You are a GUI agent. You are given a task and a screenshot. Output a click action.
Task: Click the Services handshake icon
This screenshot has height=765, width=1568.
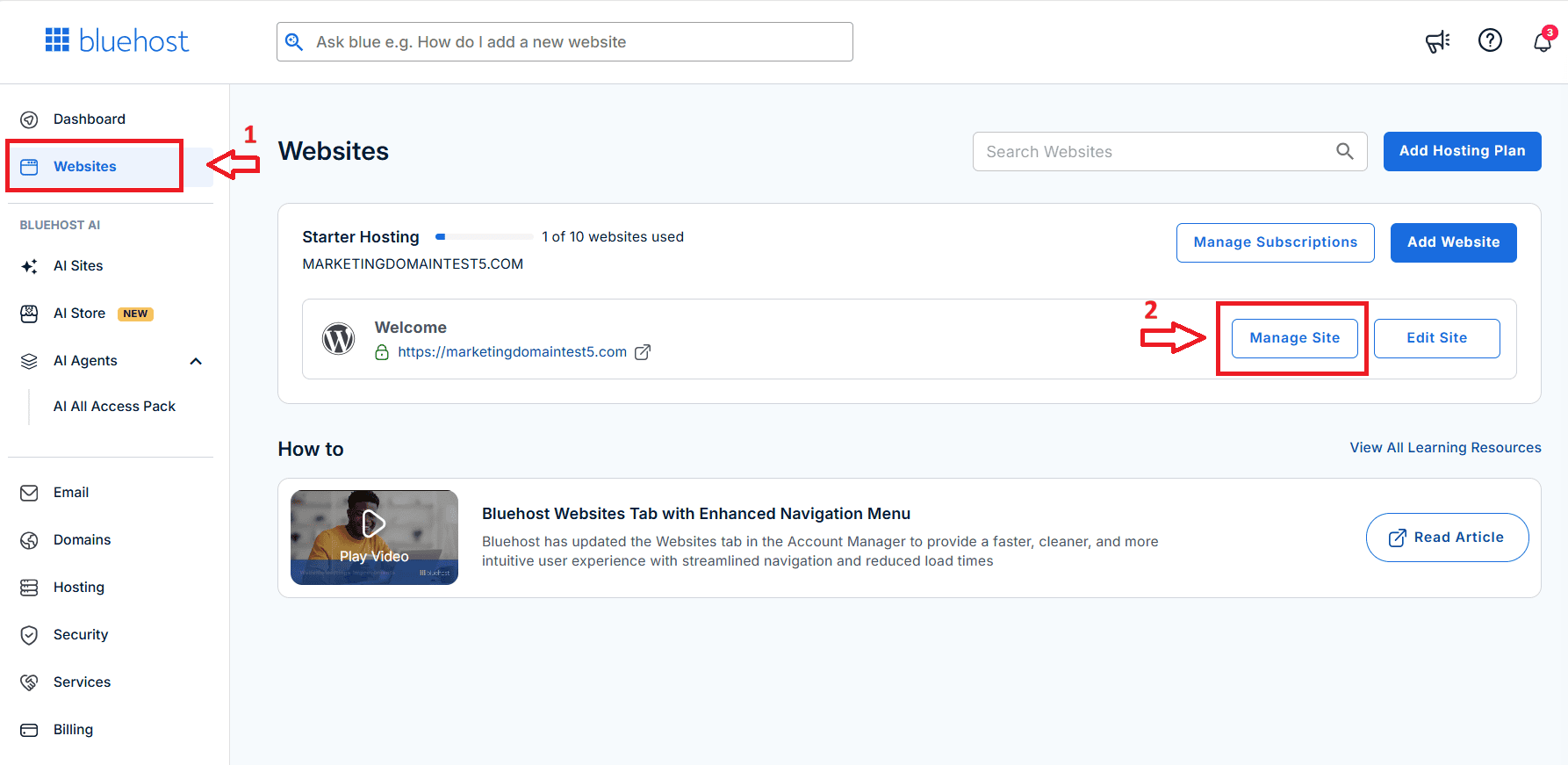(29, 682)
